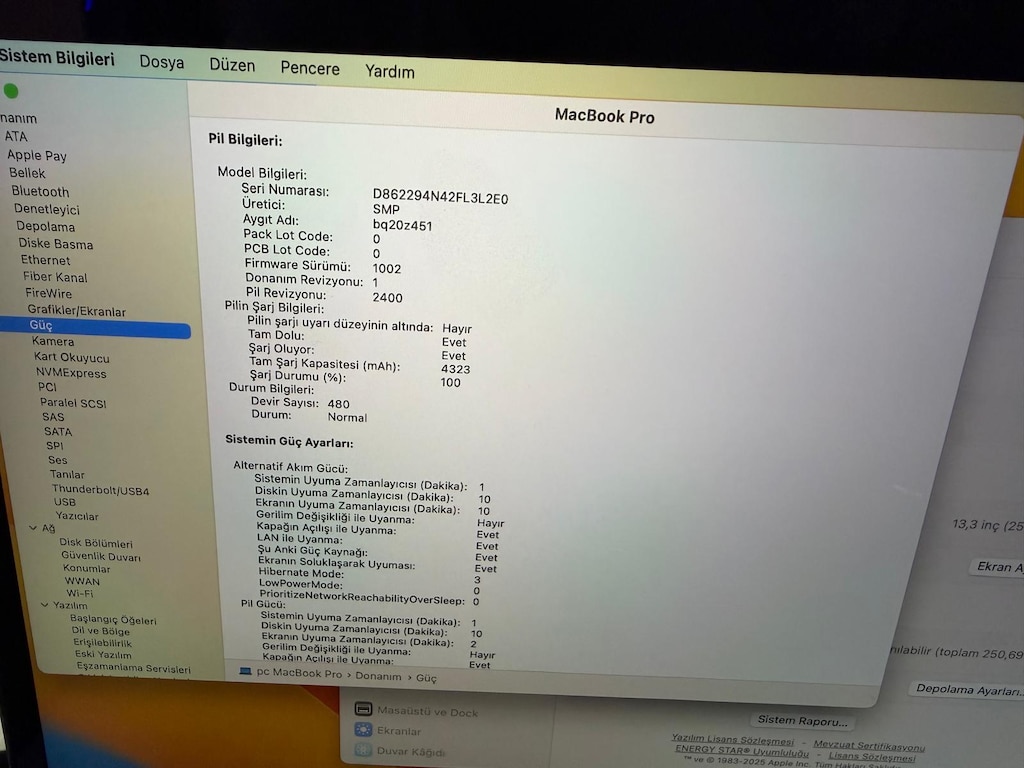Screen dimensions: 1024x768
Task: Click the green zoom window button
Action: point(11,91)
